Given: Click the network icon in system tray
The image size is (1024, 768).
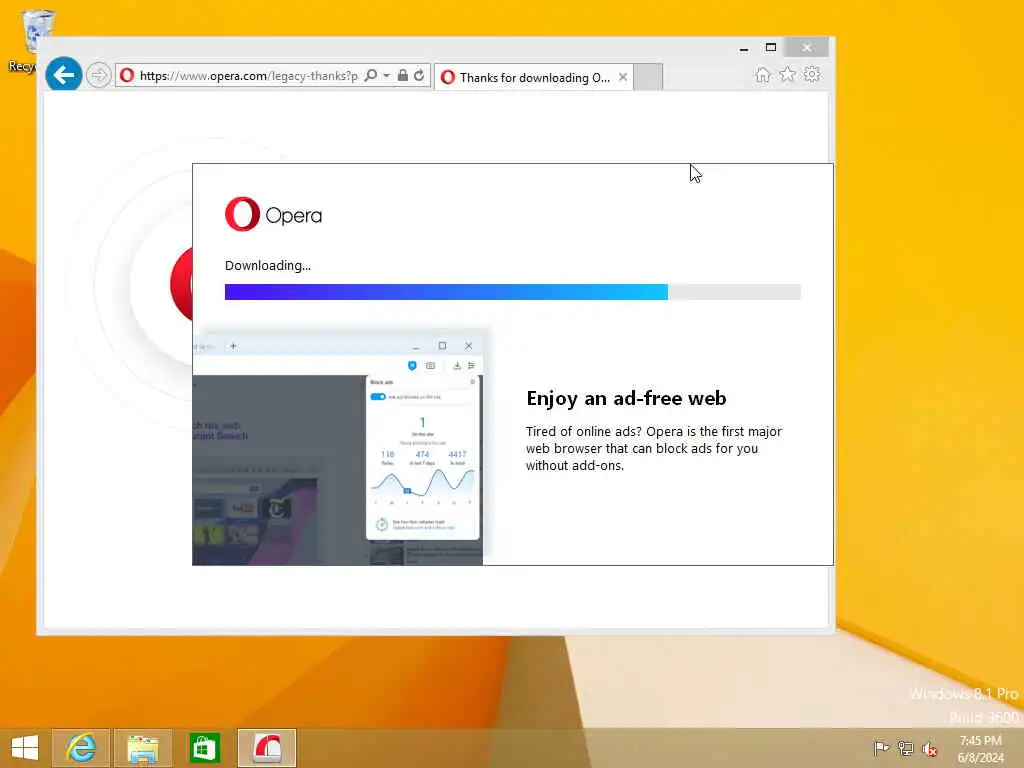Looking at the screenshot, I should tap(905, 748).
